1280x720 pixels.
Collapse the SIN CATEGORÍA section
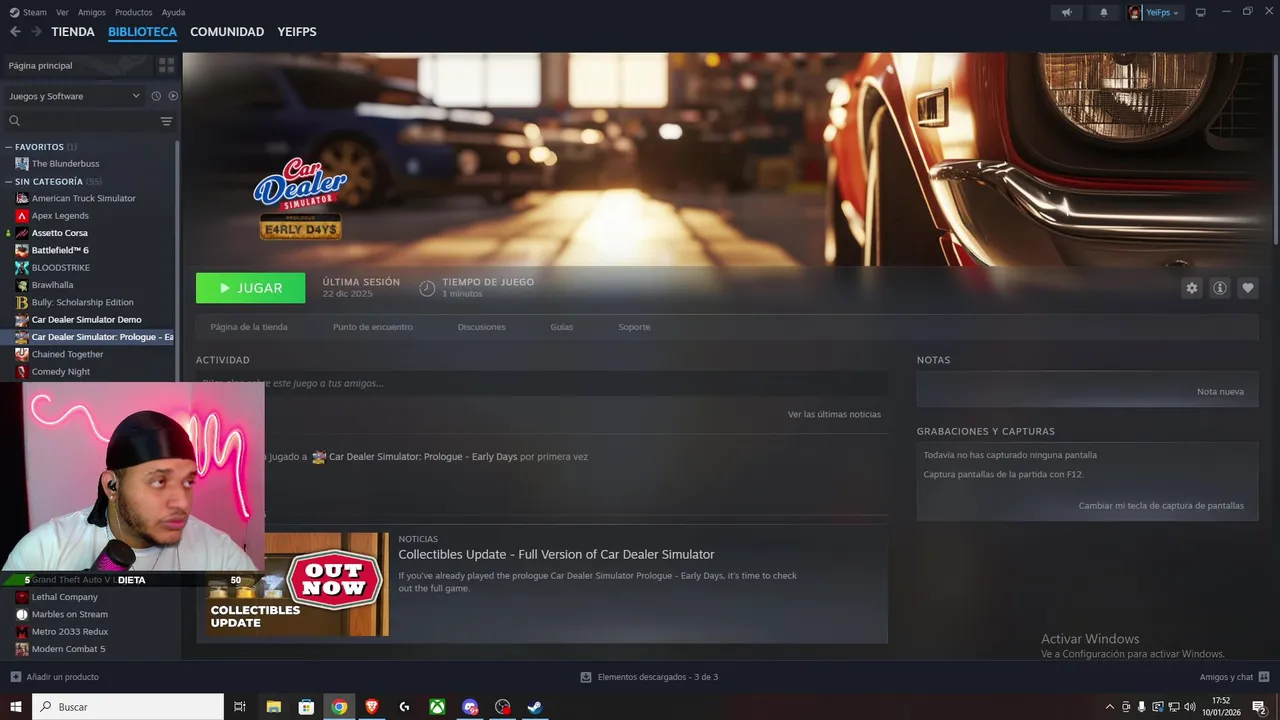tap(9, 182)
